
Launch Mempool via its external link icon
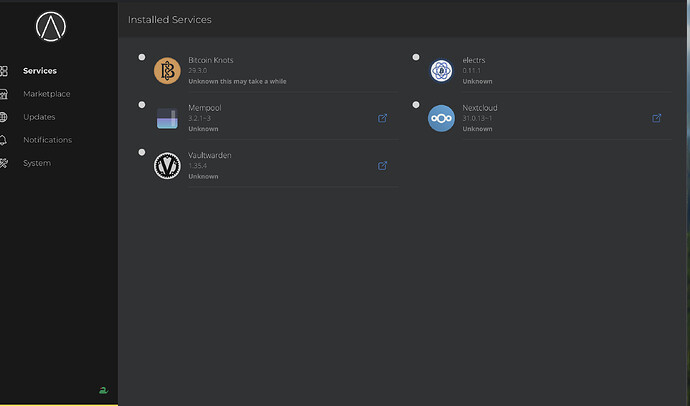(x=382, y=118)
